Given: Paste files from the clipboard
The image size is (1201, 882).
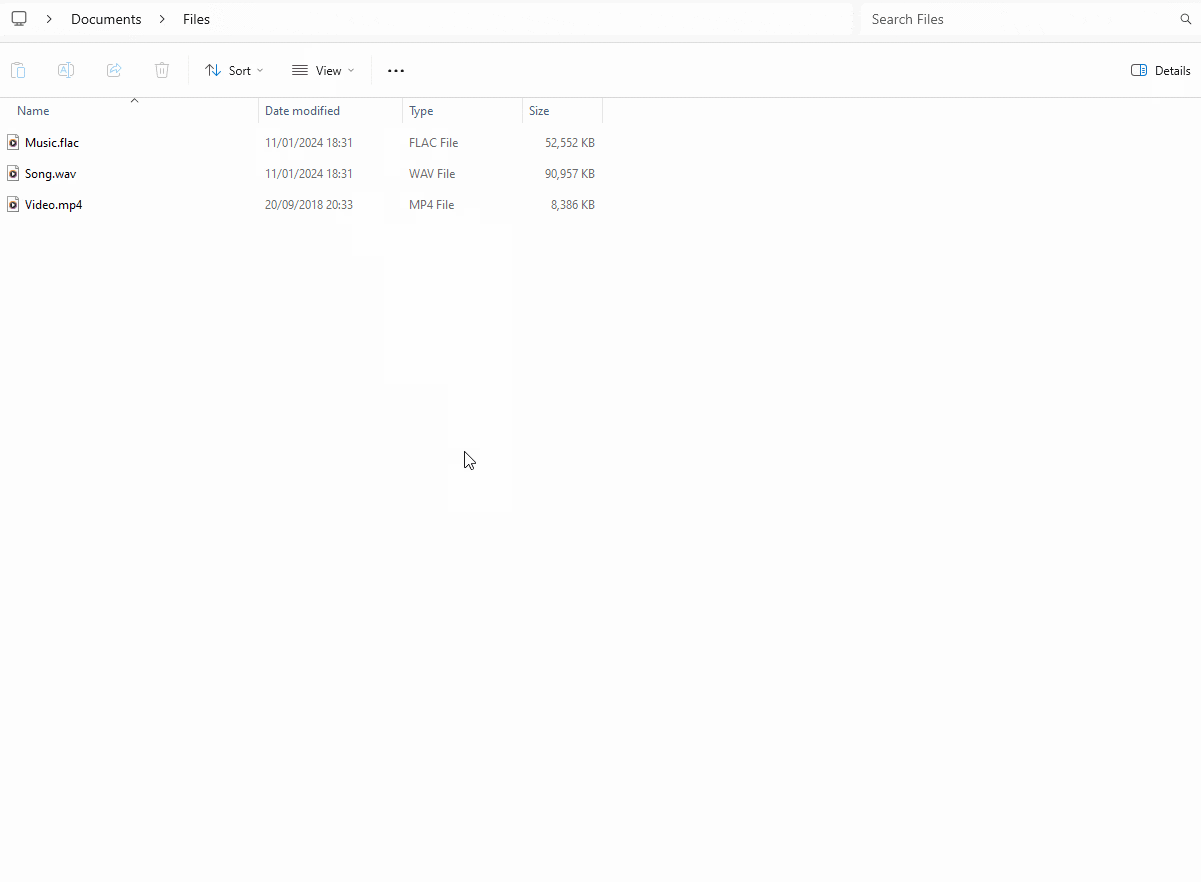Looking at the screenshot, I should pos(18,70).
